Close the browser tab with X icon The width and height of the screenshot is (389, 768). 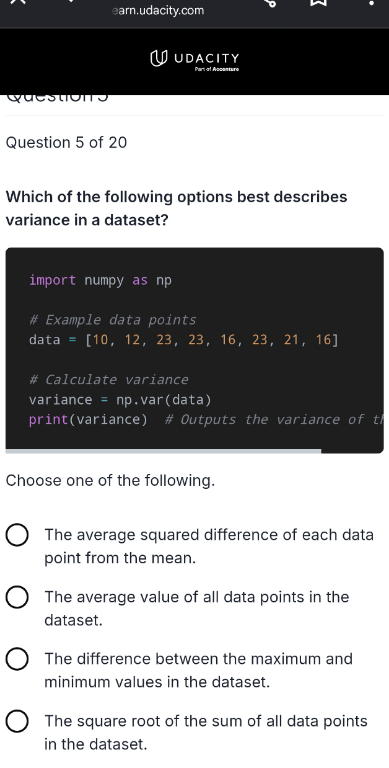pos(18,2)
